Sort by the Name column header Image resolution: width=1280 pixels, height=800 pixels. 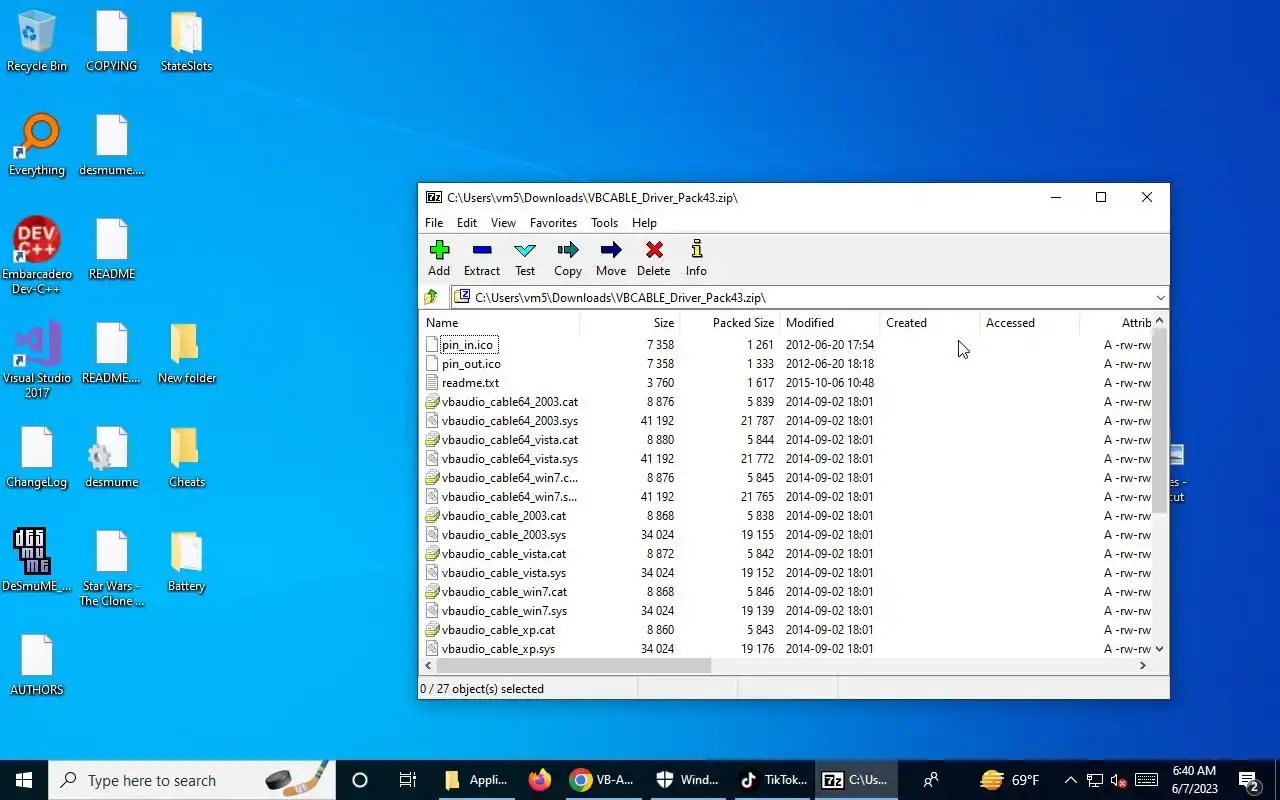499,323
